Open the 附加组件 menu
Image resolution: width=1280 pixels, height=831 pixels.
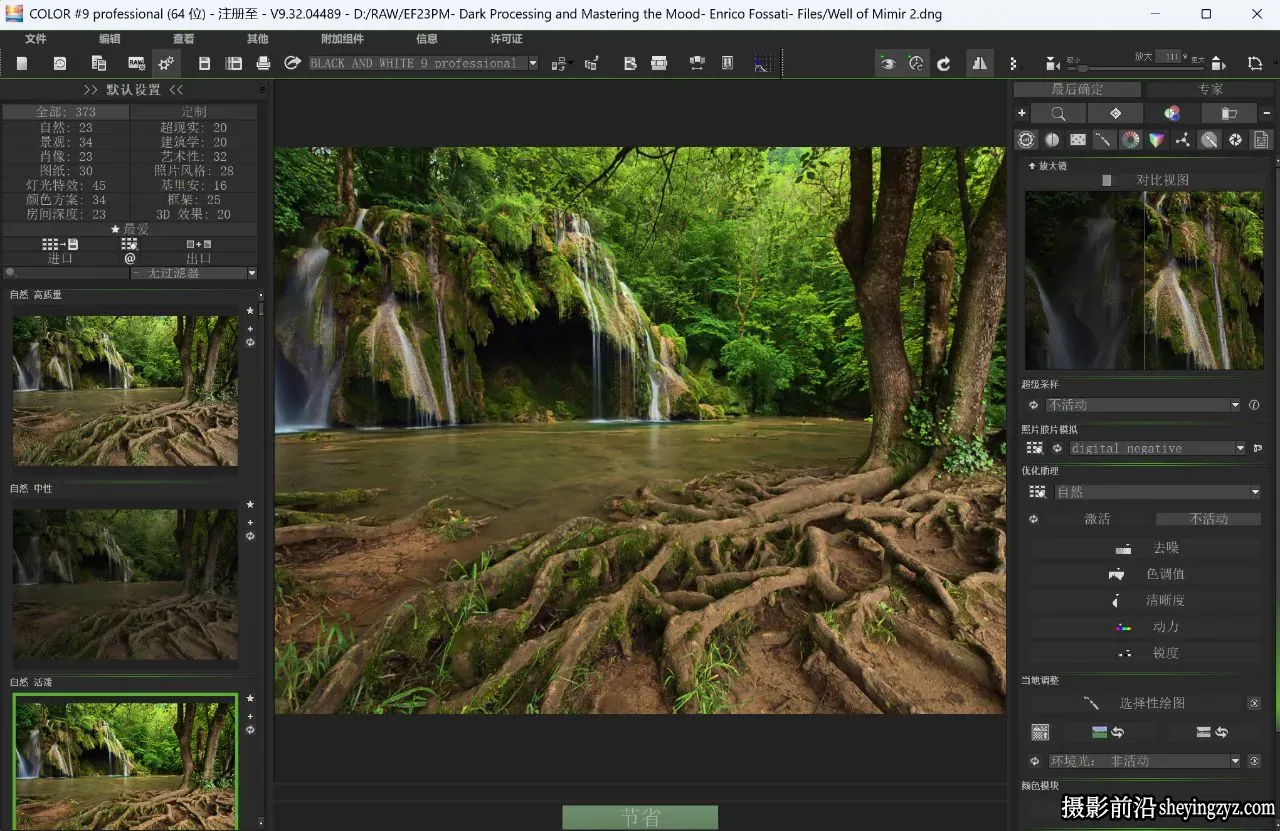(x=342, y=38)
